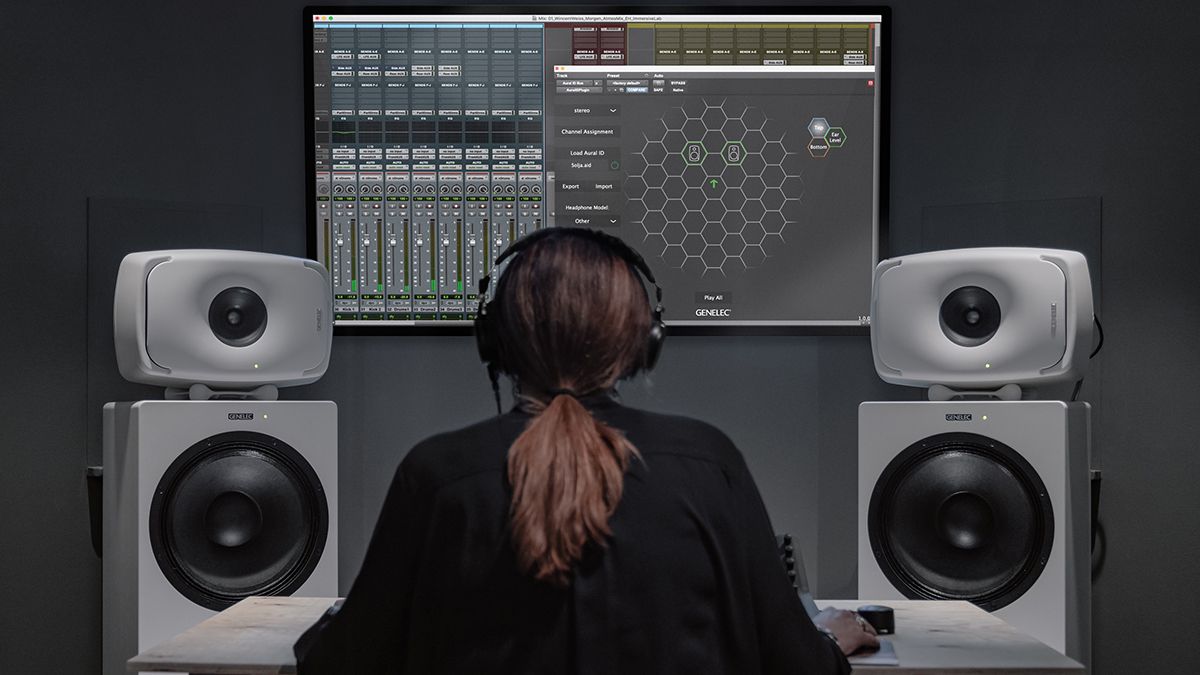Click the Ear Level hexagon icon
1200x675 pixels.
(835, 136)
